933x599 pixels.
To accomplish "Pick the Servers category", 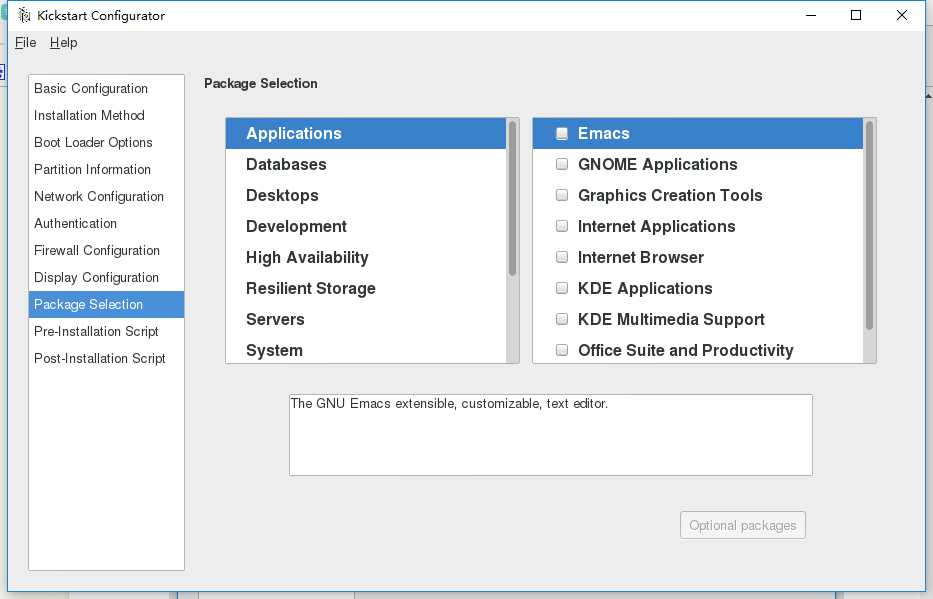I will tap(275, 319).
